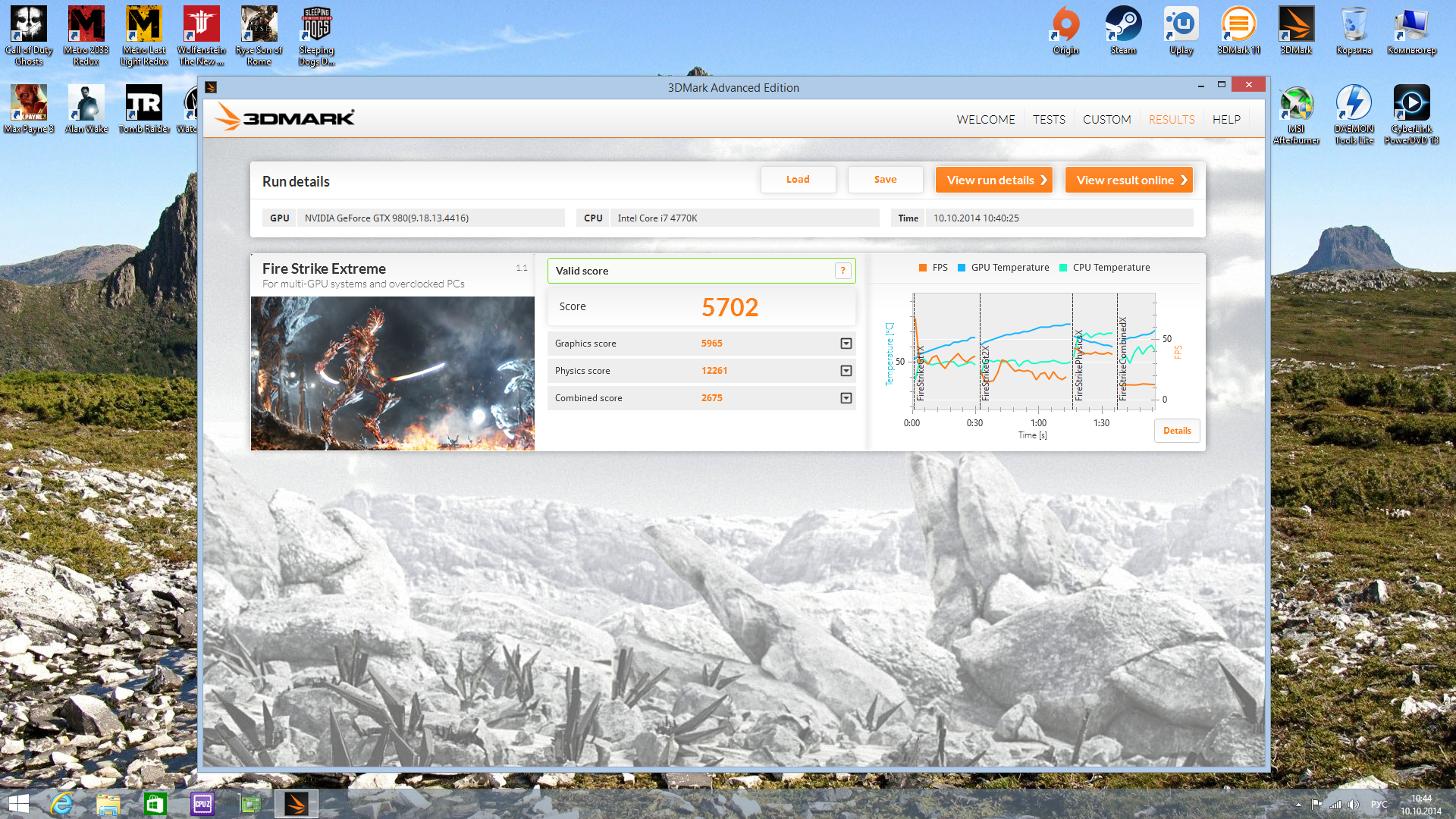Open the CUSTOM tab

click(1106, 120)
